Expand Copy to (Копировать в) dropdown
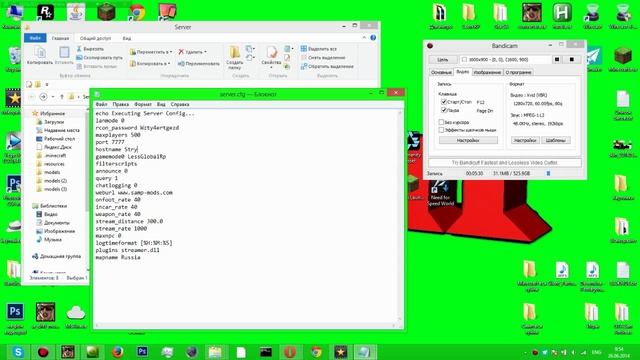The width and height of the screenshot is (640, 360). (169, 64)
